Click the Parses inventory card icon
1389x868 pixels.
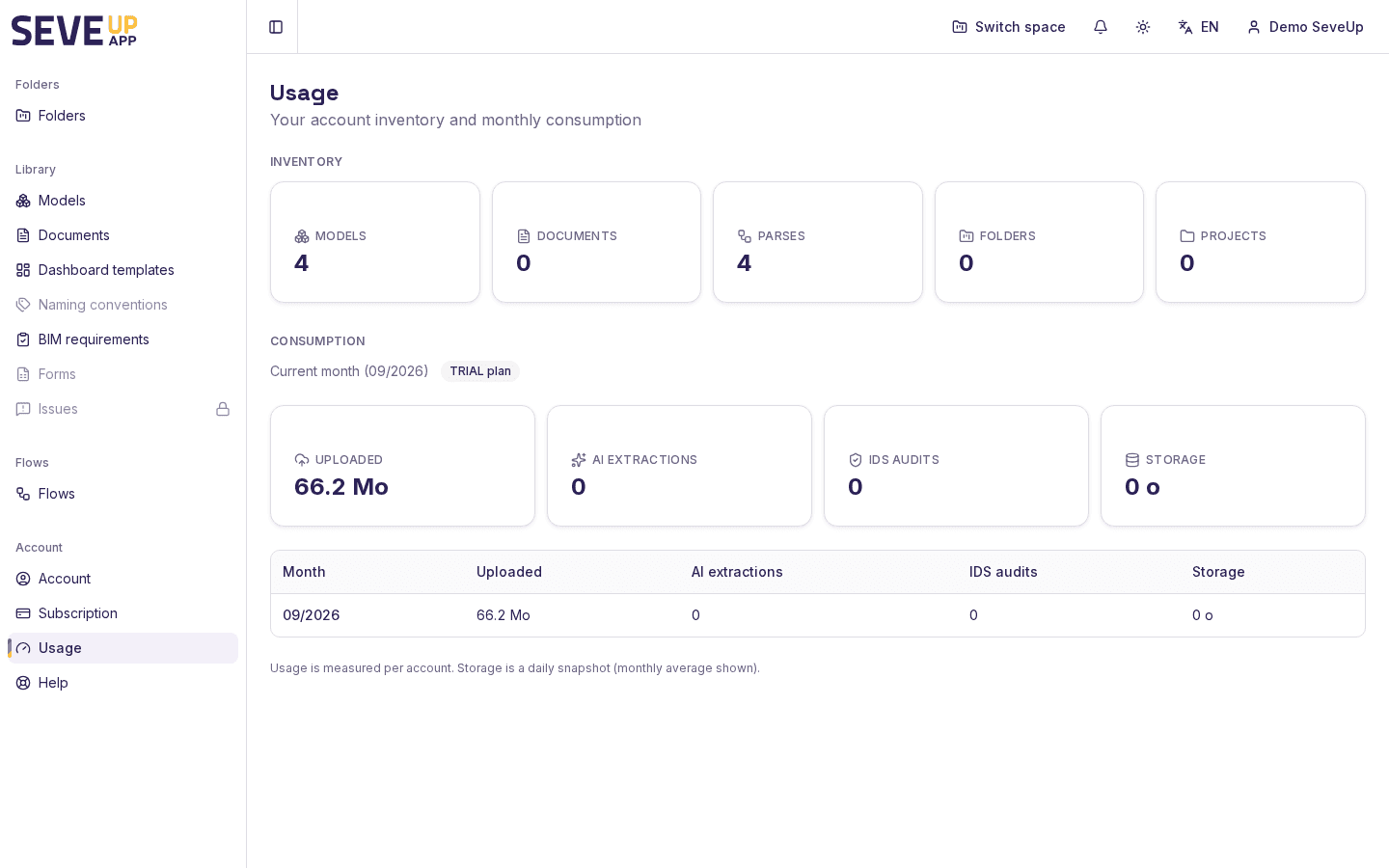745,236
